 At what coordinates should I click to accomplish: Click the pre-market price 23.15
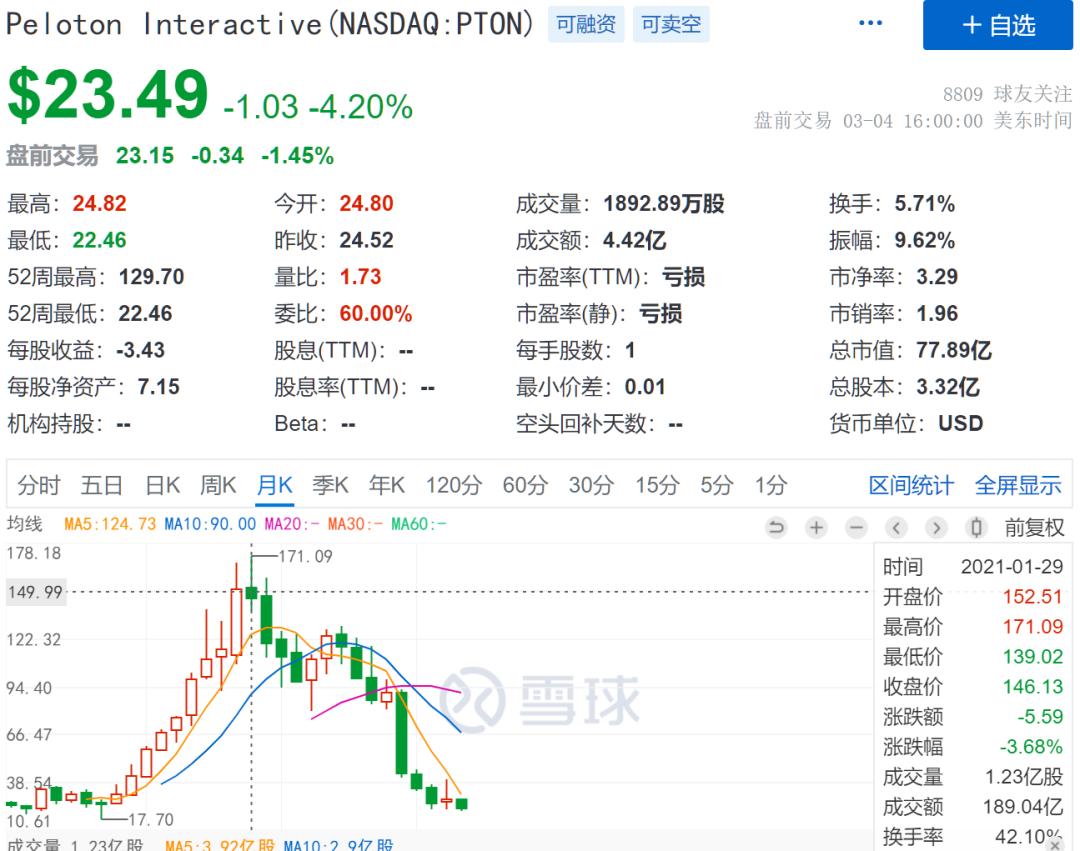[145, 156]
